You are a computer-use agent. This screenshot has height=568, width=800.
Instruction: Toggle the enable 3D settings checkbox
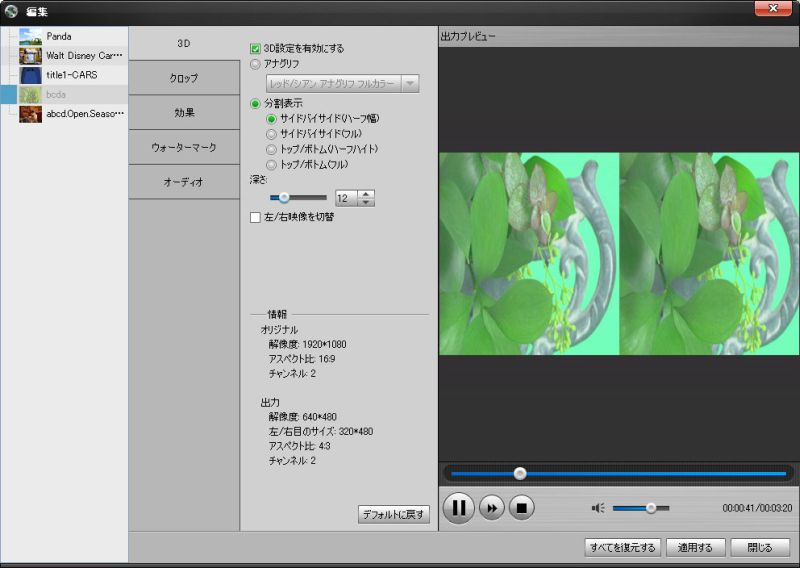255,49
